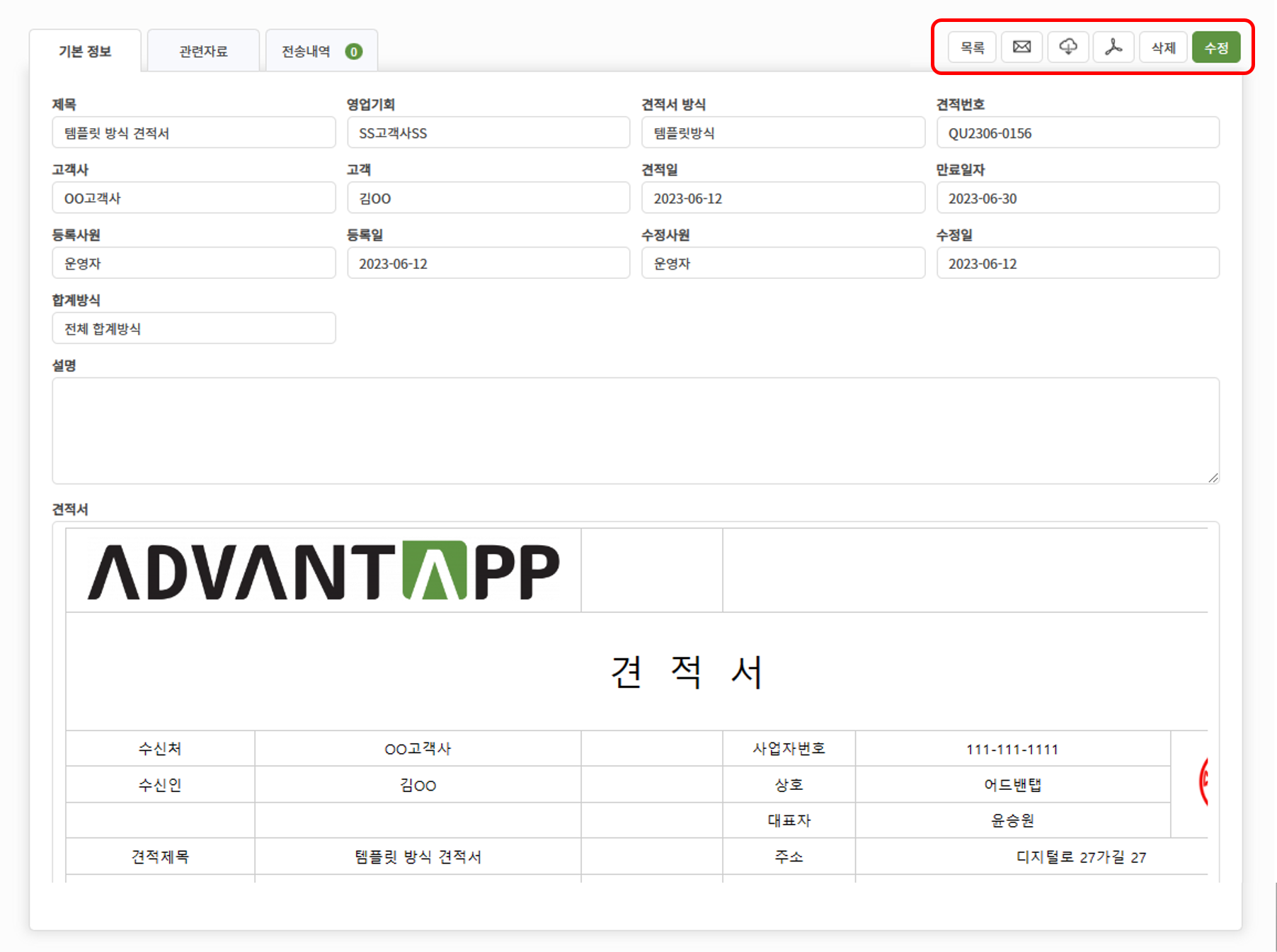Click the 만료일자 field 2023-06-30

pos(1078,197)
